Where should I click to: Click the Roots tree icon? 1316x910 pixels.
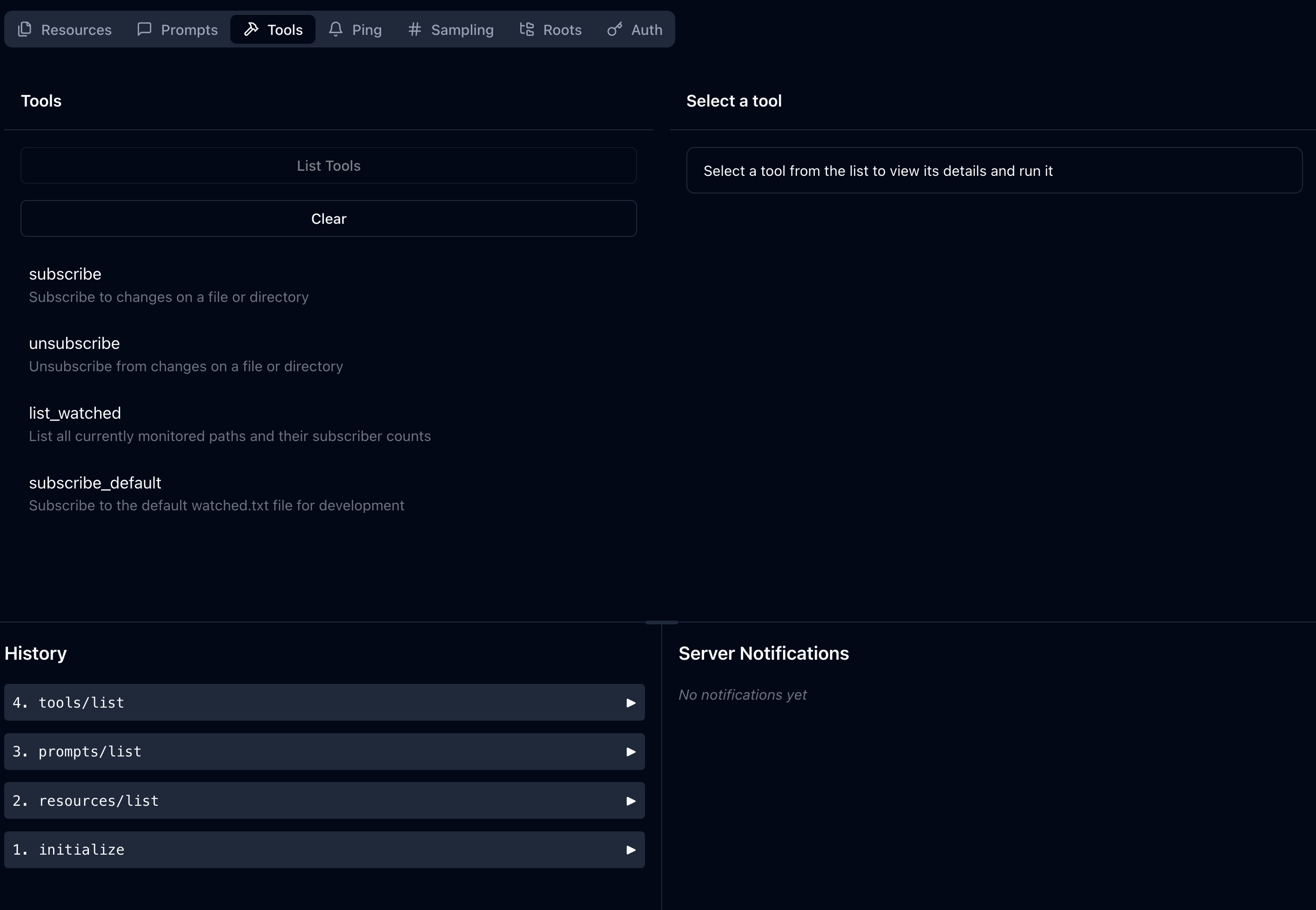[527, 29]
